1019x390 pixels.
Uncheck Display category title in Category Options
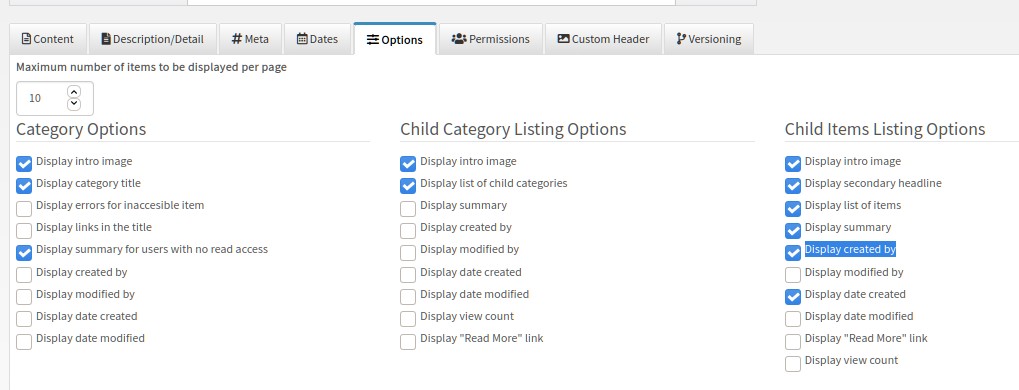24,186
